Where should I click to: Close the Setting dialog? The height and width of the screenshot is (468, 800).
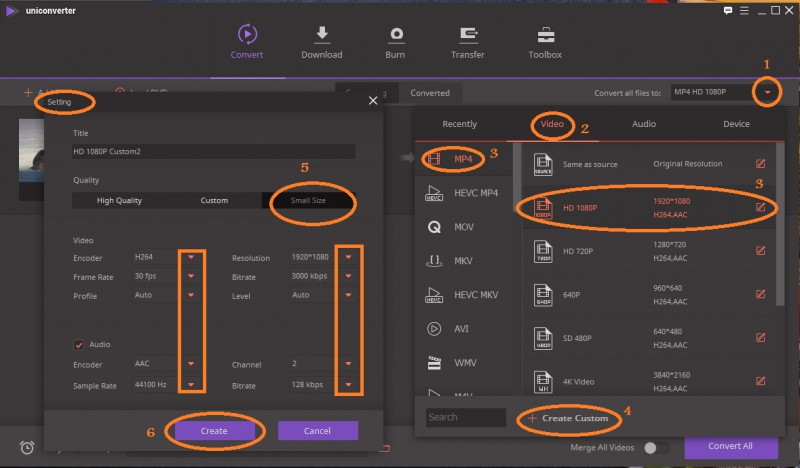(373, 101)
